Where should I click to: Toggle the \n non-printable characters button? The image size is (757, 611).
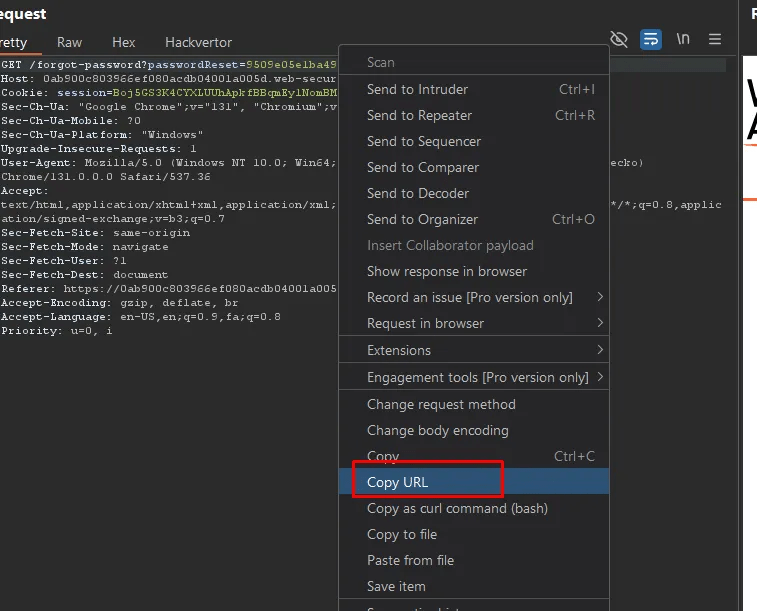tap(683, 39)
